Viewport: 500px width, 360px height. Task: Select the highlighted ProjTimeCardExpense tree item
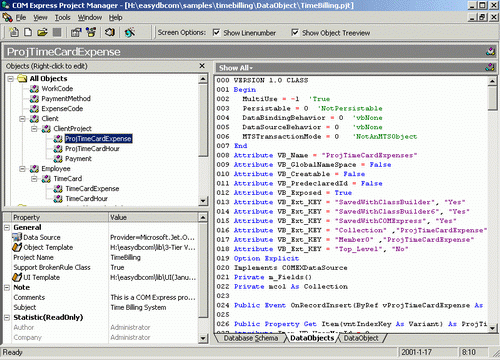pos(98,139)
